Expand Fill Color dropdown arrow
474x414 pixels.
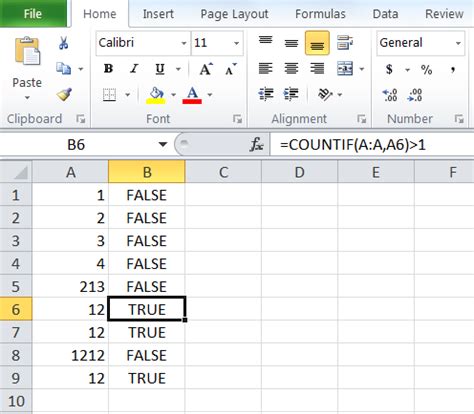[173, 95]
